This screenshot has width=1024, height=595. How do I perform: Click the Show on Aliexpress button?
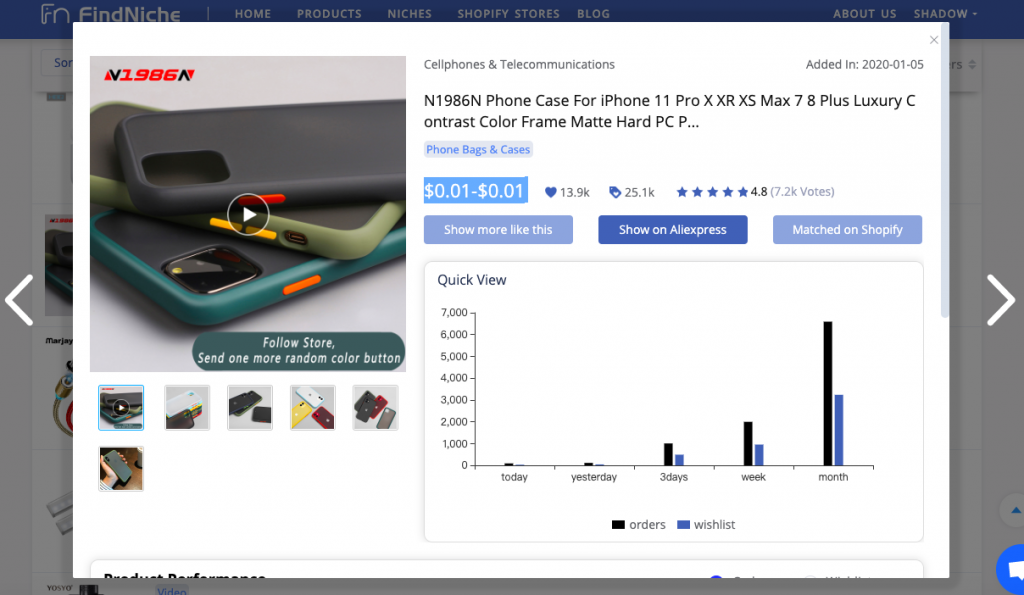(x=673, y=230)
